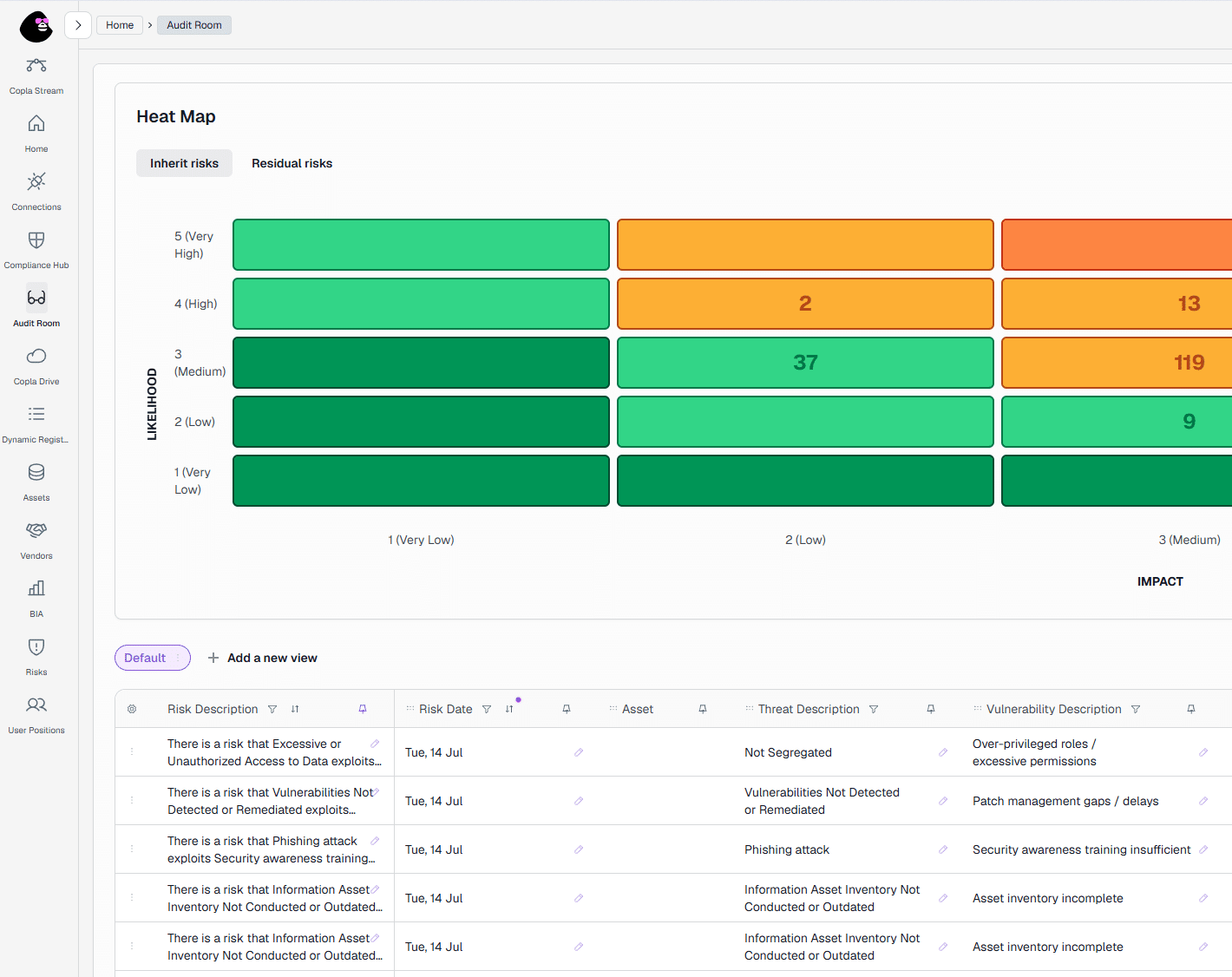Add a new view
The width and height of the screenshot is (1232, 977).
click(x=263, y=658)
